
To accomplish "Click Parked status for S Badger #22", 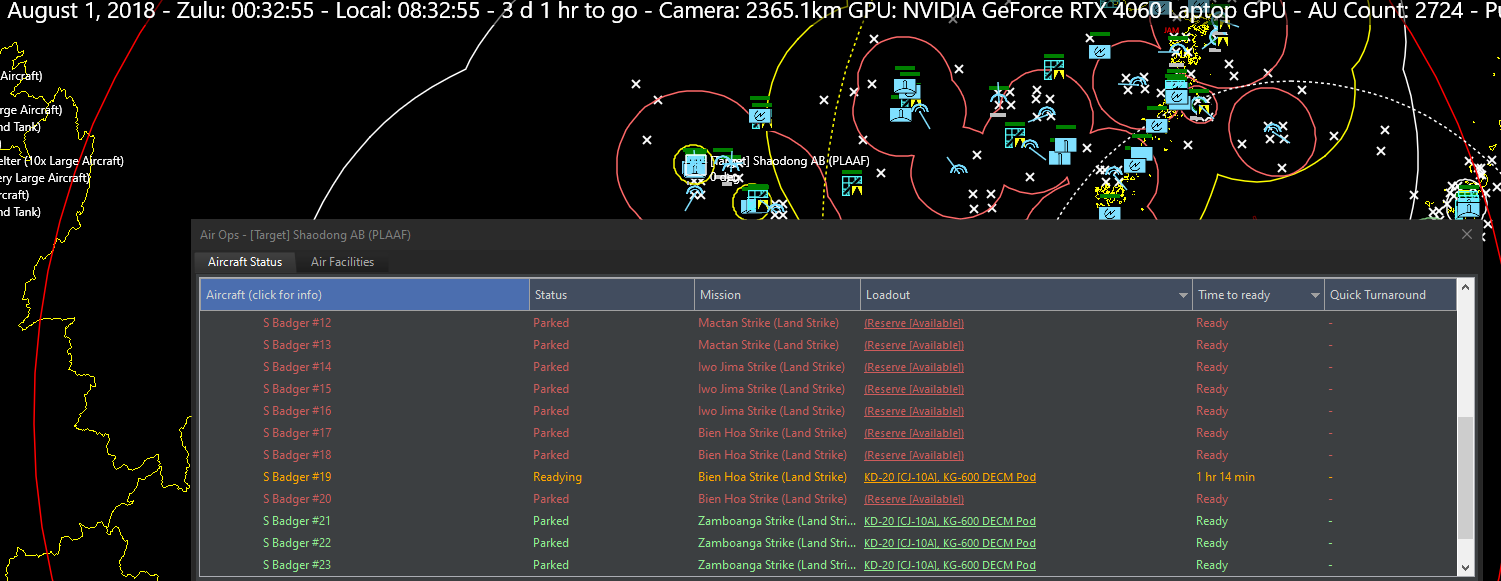I will click(x=551, y=543).
